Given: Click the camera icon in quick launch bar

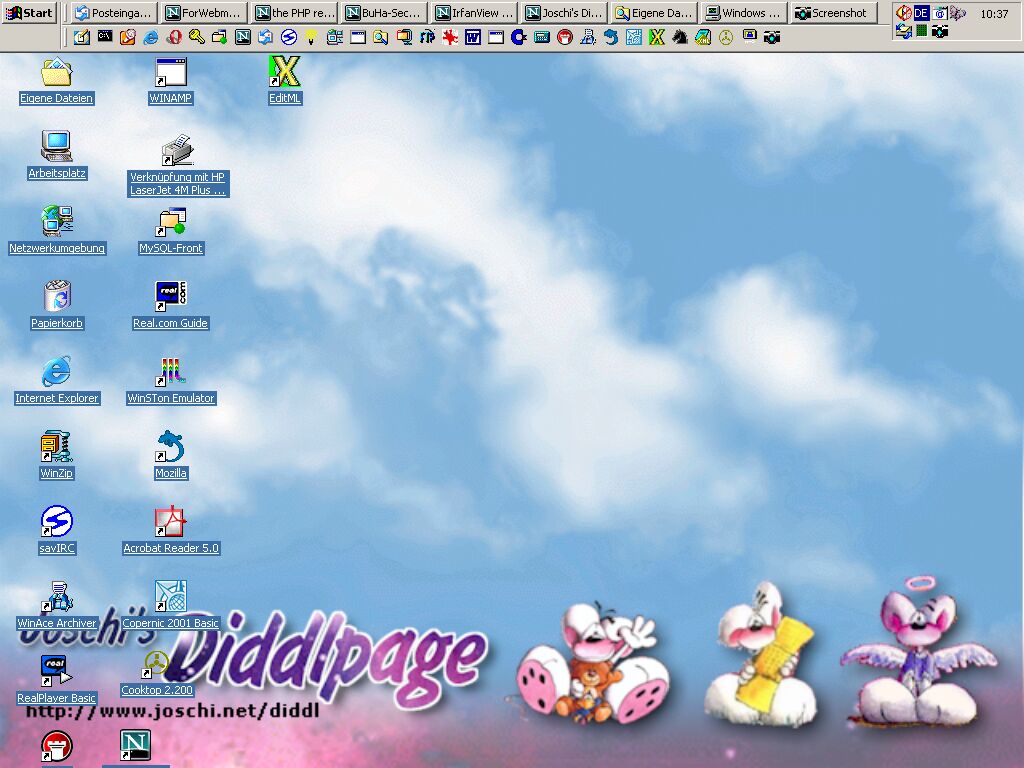Looking at the screenshot, I should [x=772, y=37].
